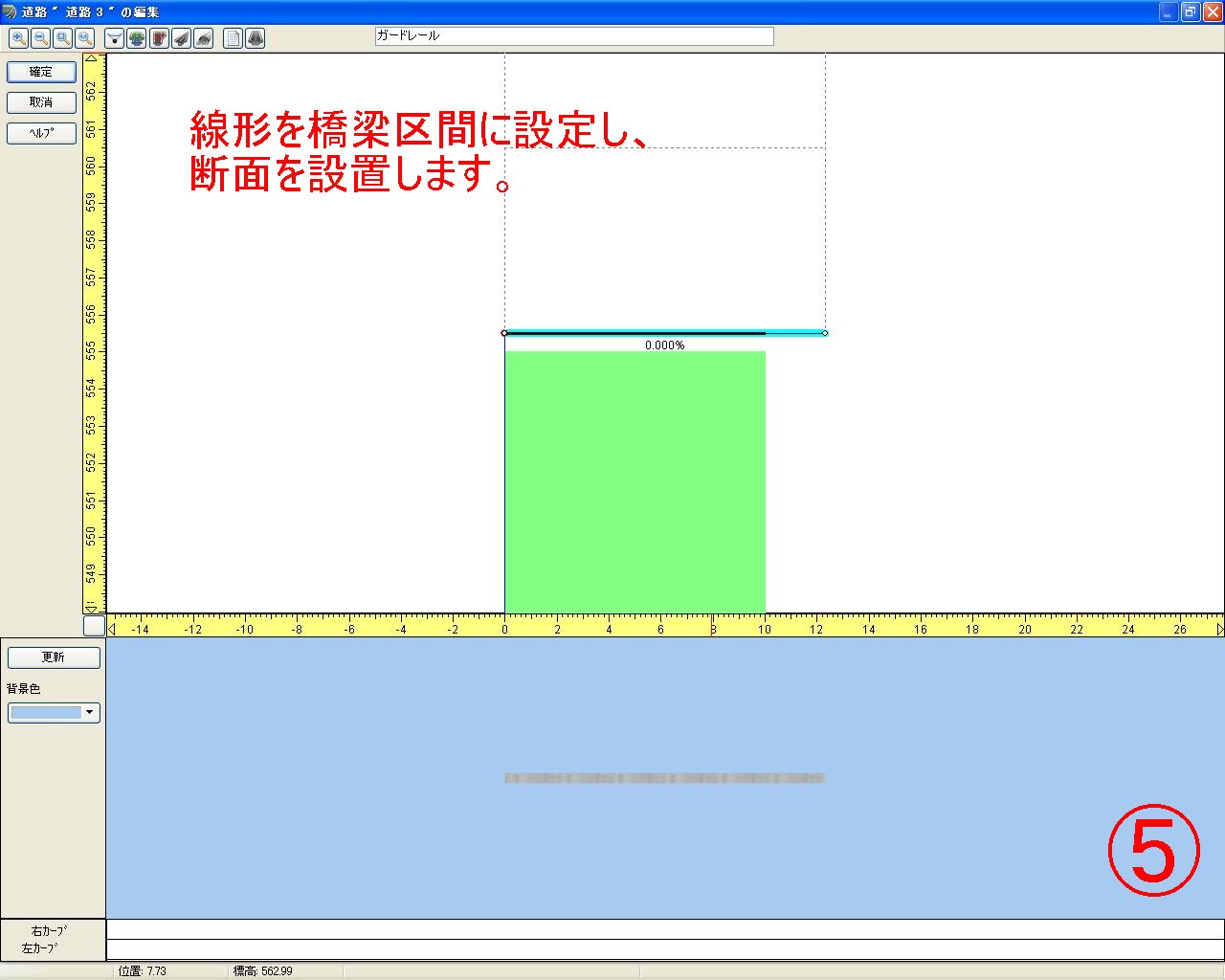This screenshot has height=980, width=1225.
Task: Click the ガードレール name input field
Action: click(574, 36)
